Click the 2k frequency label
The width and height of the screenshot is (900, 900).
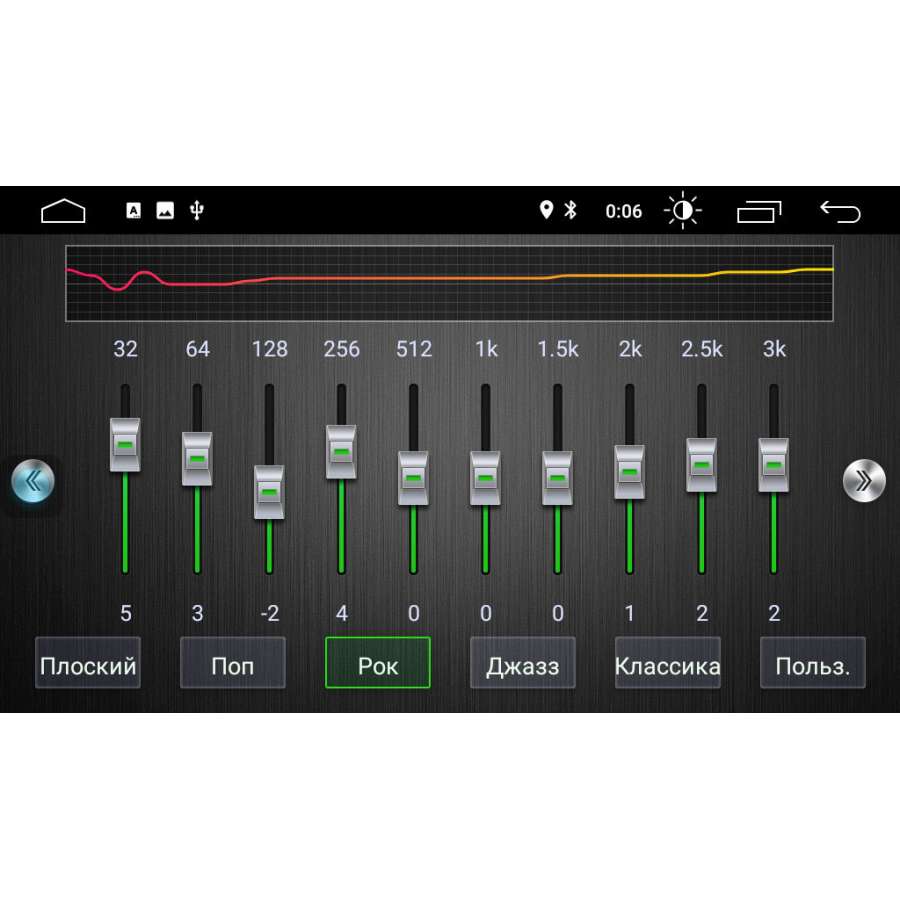pyautogui.click(x=630, y=349)
